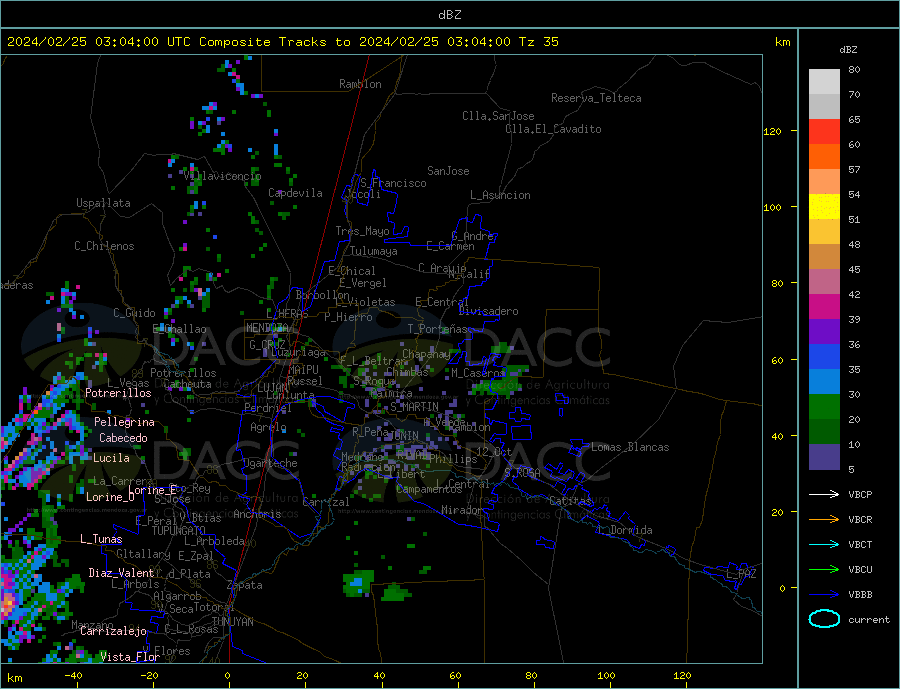Select the red 60-65 dBZ swatch
The height and width of the screenshot is (689, 900).
pyautogui.click(x=824, y=131)
